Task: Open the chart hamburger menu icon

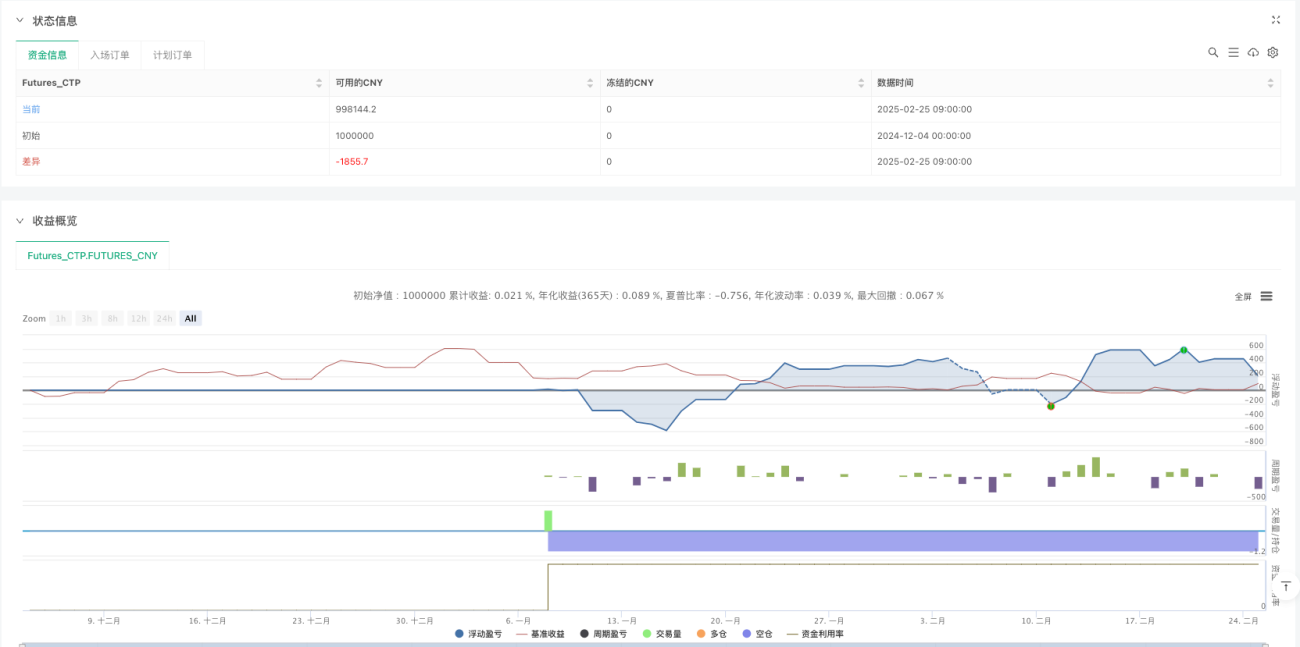Action: click(x=1266, y=296)
